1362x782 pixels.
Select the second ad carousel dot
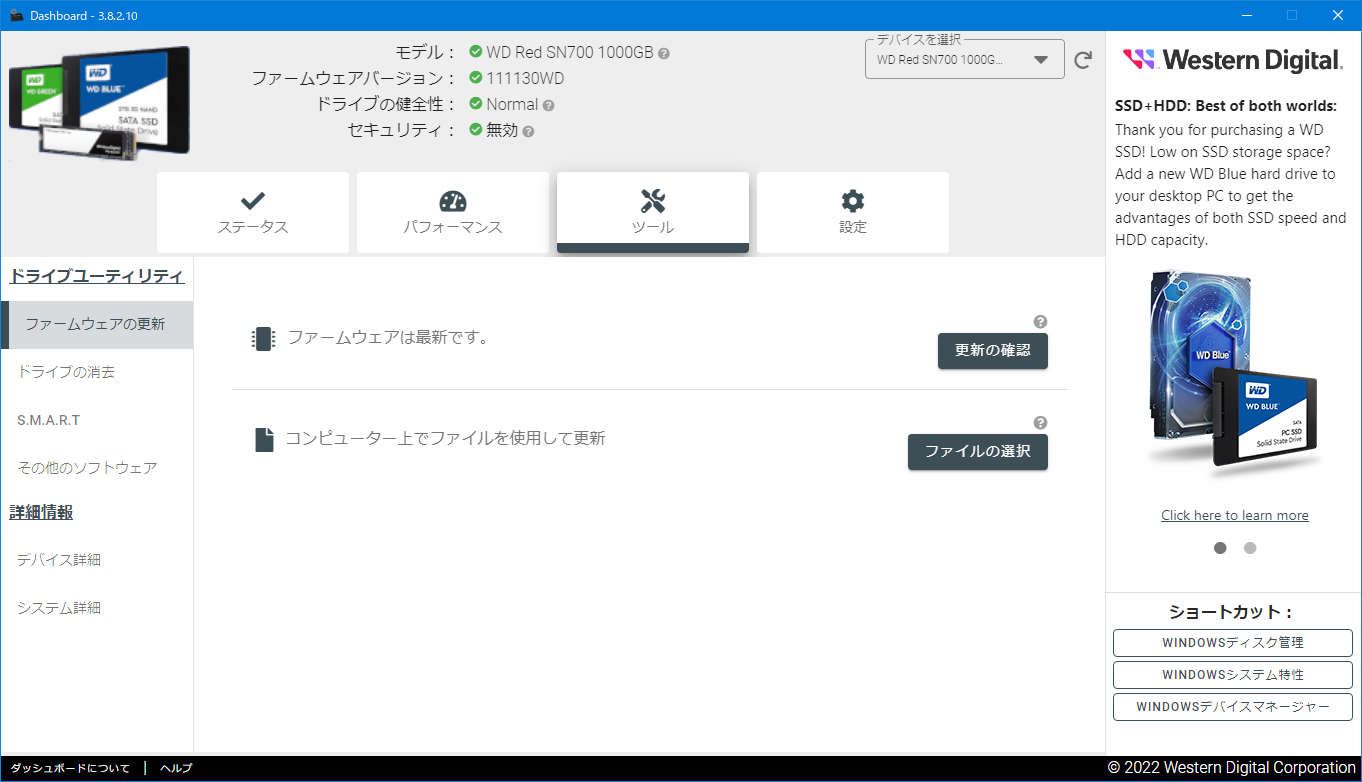point(1250,548)
